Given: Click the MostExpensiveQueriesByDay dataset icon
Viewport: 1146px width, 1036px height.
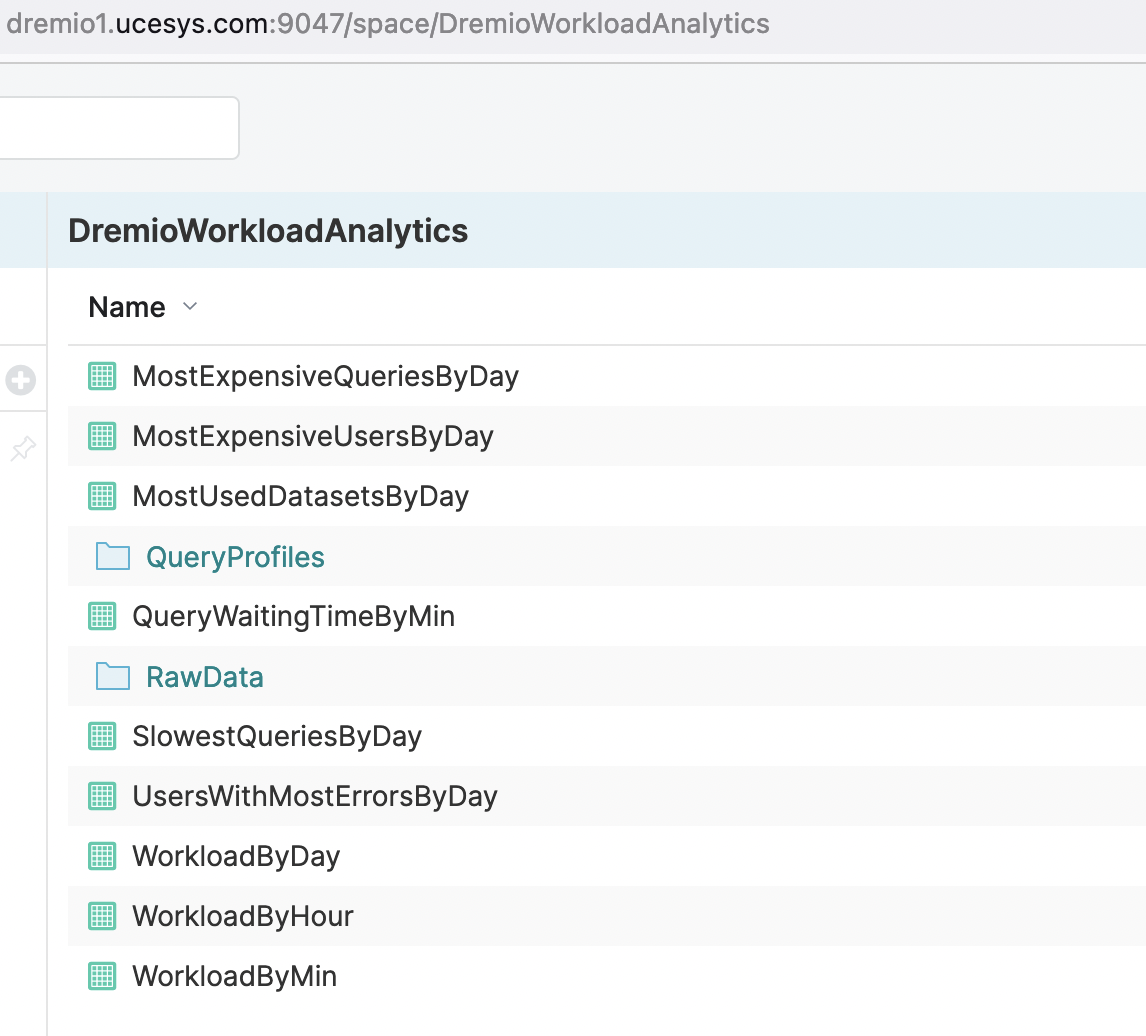Looking at the screenshot, I should [x=102, y=376].
